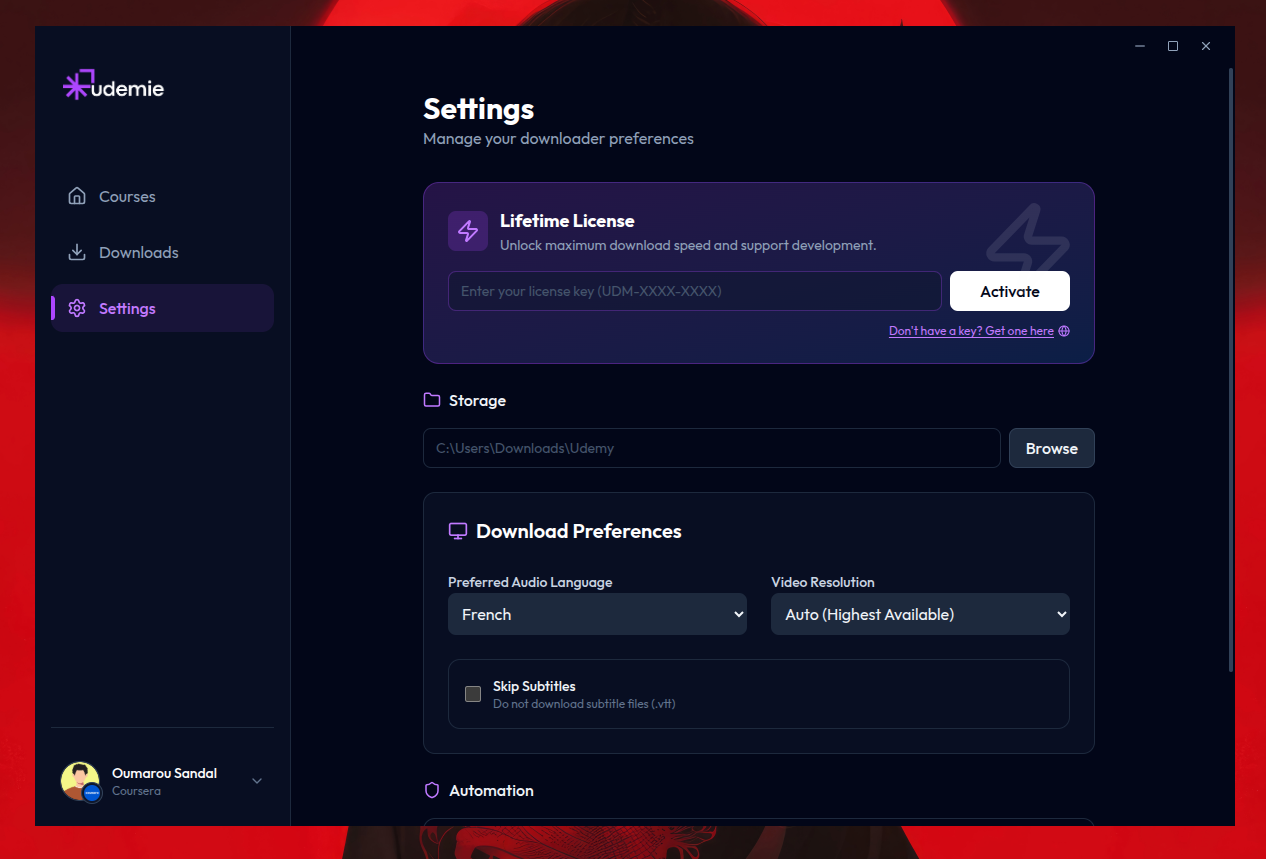This screenshot has height=859, width=1266.
Task: Navigate to the Courses page
Action: point(126,196)
